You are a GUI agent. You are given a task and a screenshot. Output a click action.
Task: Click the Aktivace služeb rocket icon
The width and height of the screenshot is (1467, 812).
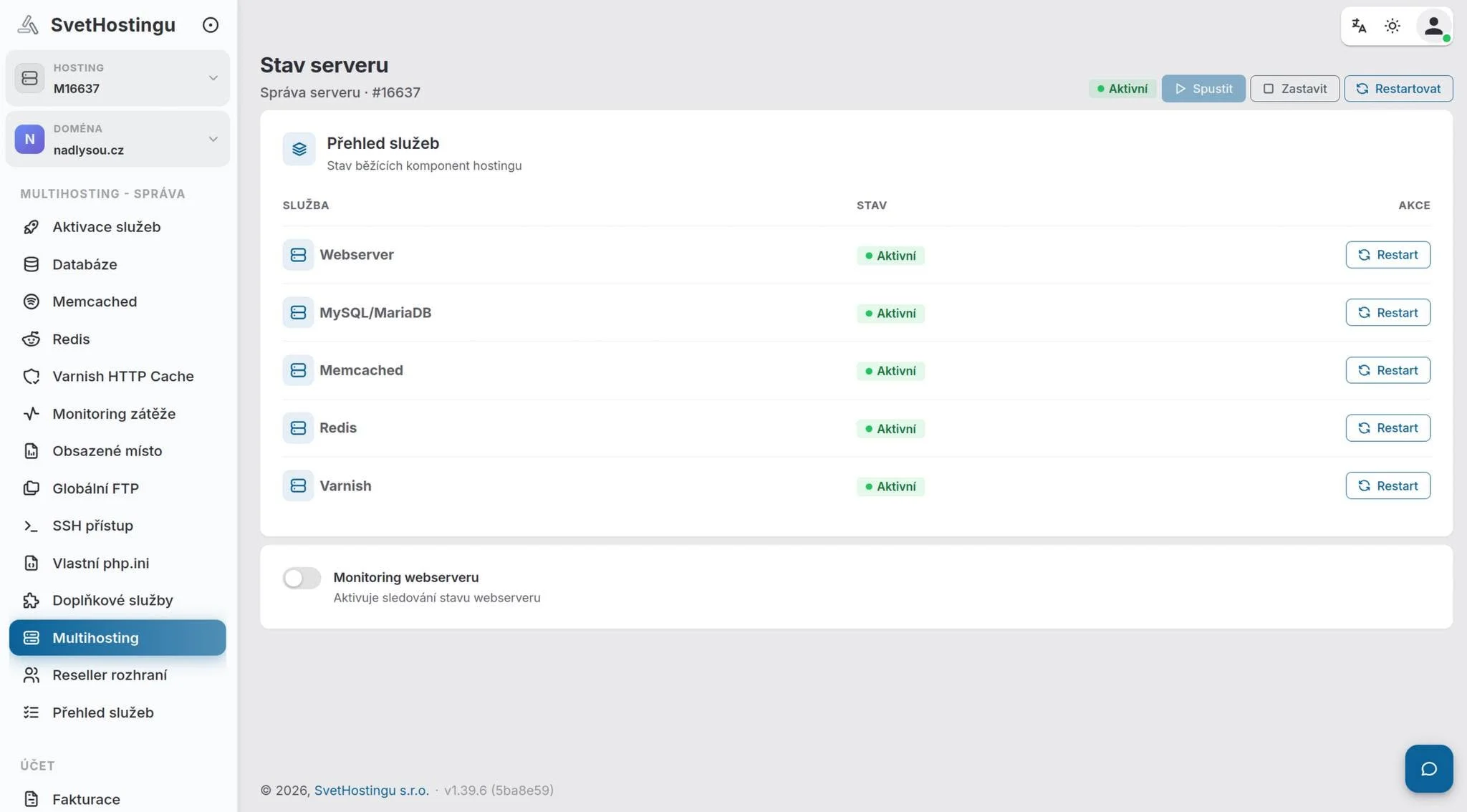point(31,227)
